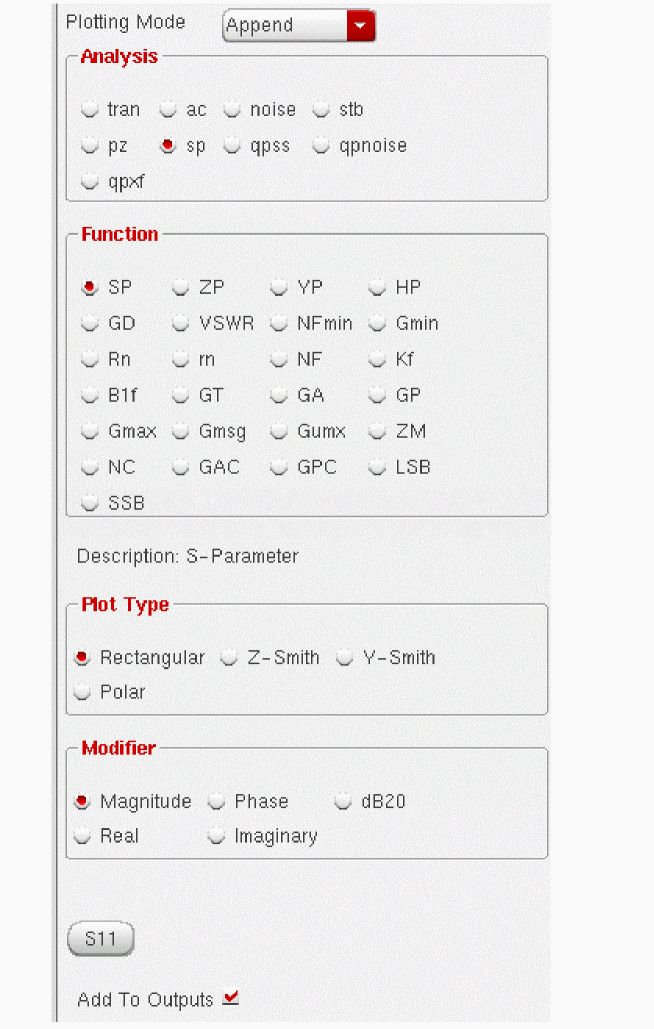
Task: Choose the VSWR function option
Action: [x=181, y=324]
